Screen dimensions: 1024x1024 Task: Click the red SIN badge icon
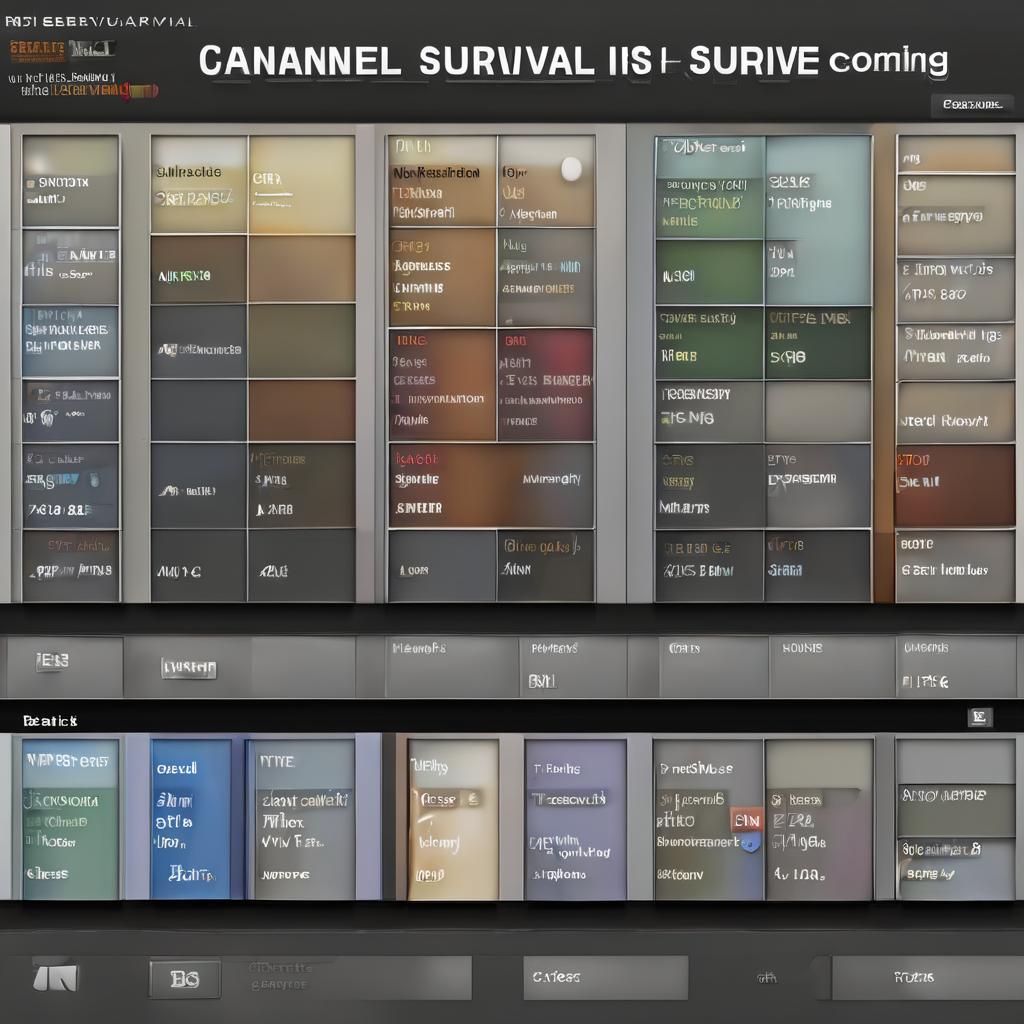[746, 820]
